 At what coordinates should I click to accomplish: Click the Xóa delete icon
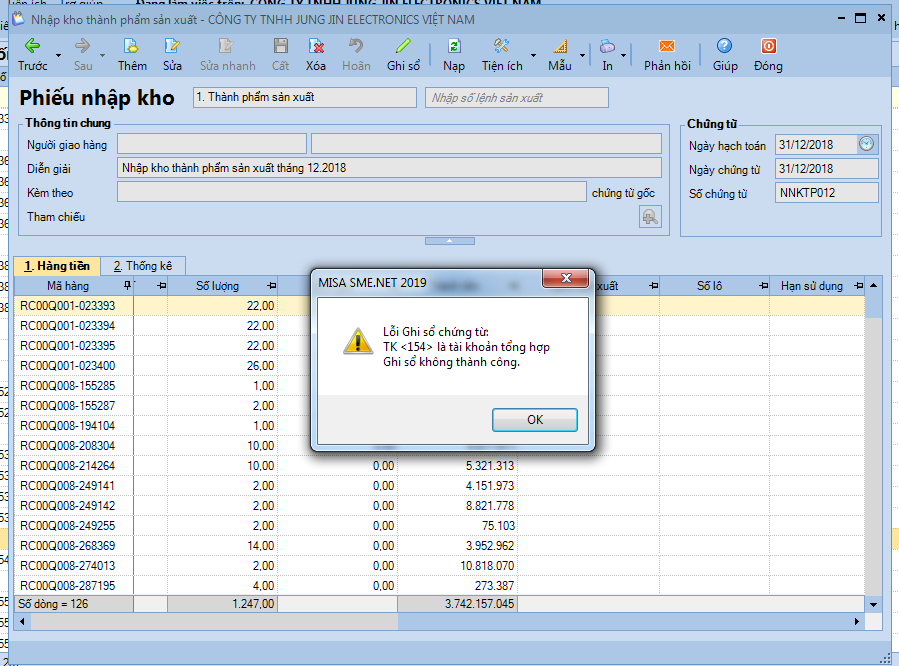(316, 47)
